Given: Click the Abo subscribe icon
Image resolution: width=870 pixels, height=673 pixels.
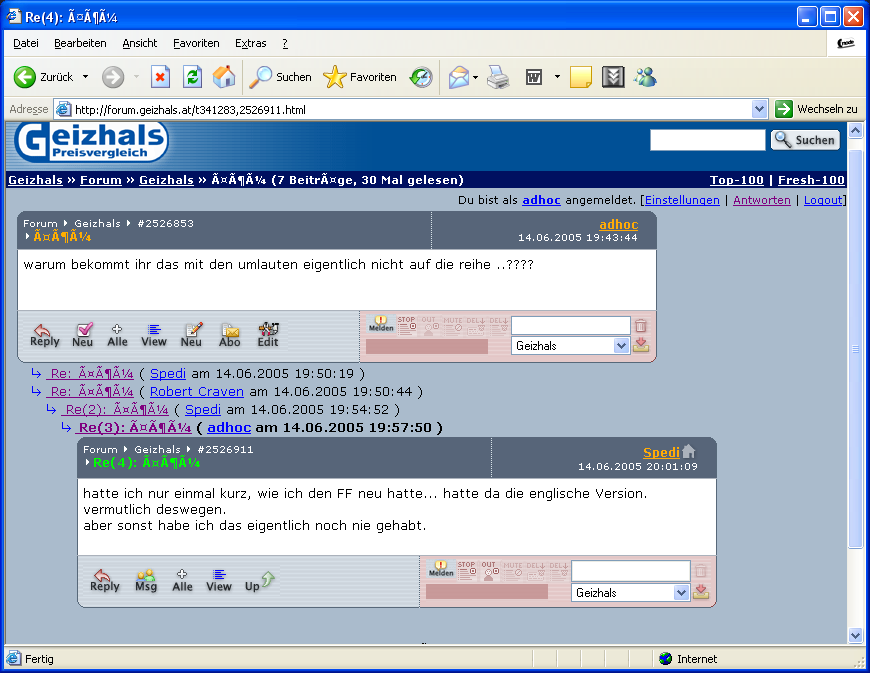Looking at the screenshot, I should pos(229,335).
